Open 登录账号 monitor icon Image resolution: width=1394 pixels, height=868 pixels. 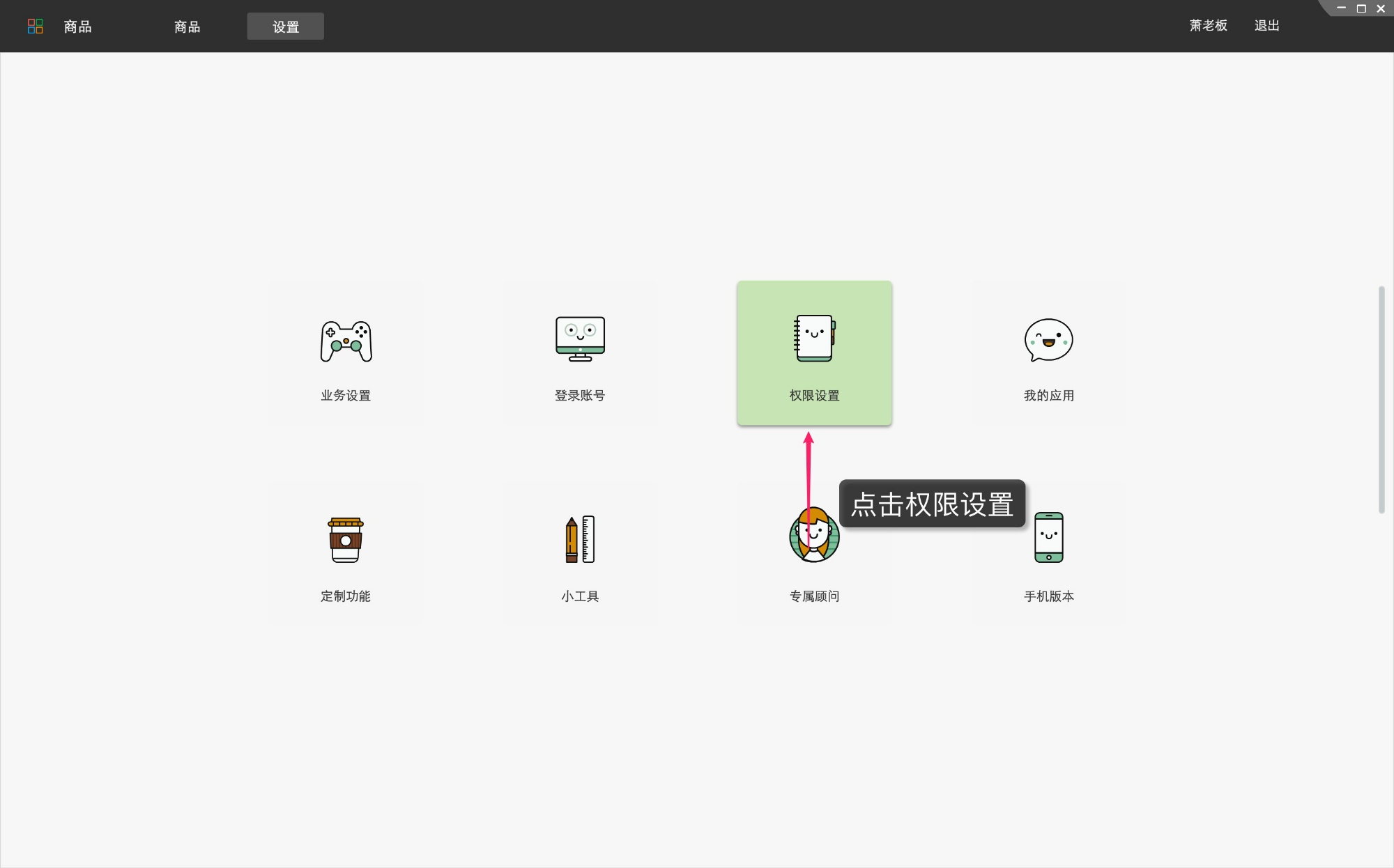tap(580, 339)
